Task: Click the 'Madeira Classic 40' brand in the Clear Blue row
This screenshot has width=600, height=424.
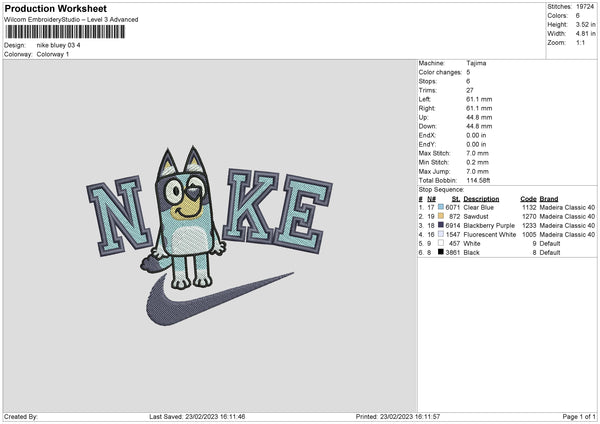Action: pos(567,207)
